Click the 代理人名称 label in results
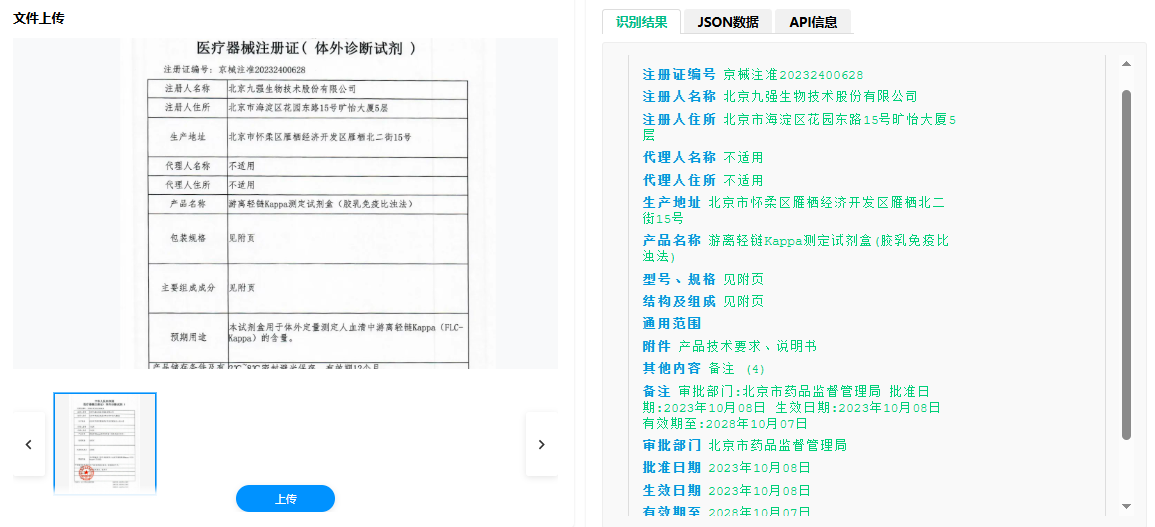This screenshot has width=1155, height=527. pos(679,158)
